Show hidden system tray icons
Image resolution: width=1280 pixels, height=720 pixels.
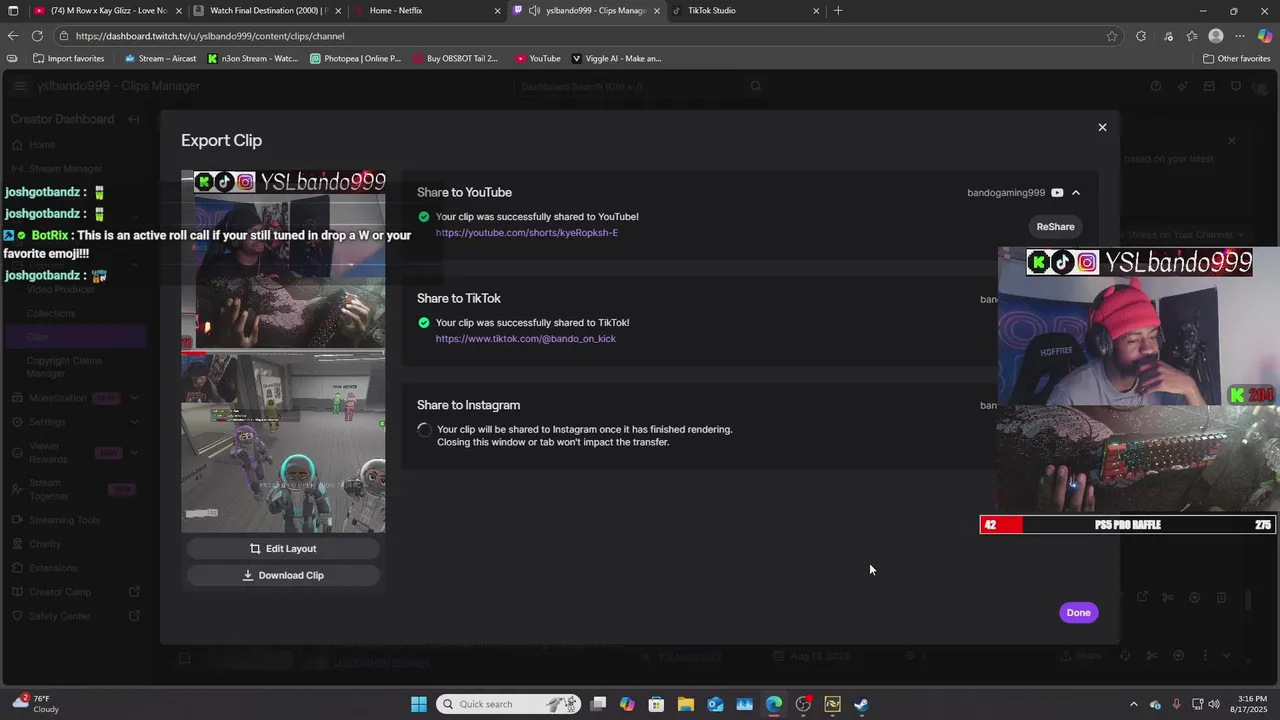(1133, 704)
